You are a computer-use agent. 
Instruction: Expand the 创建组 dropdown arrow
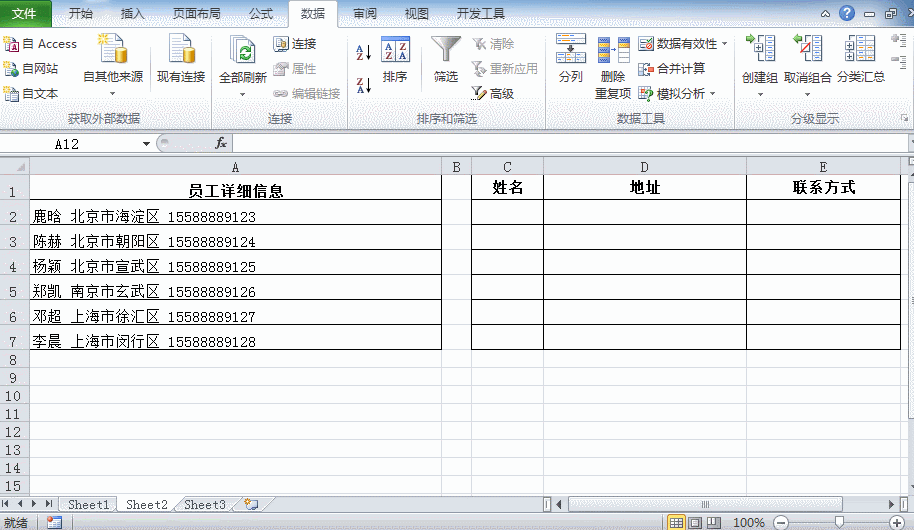coord(760,94)
